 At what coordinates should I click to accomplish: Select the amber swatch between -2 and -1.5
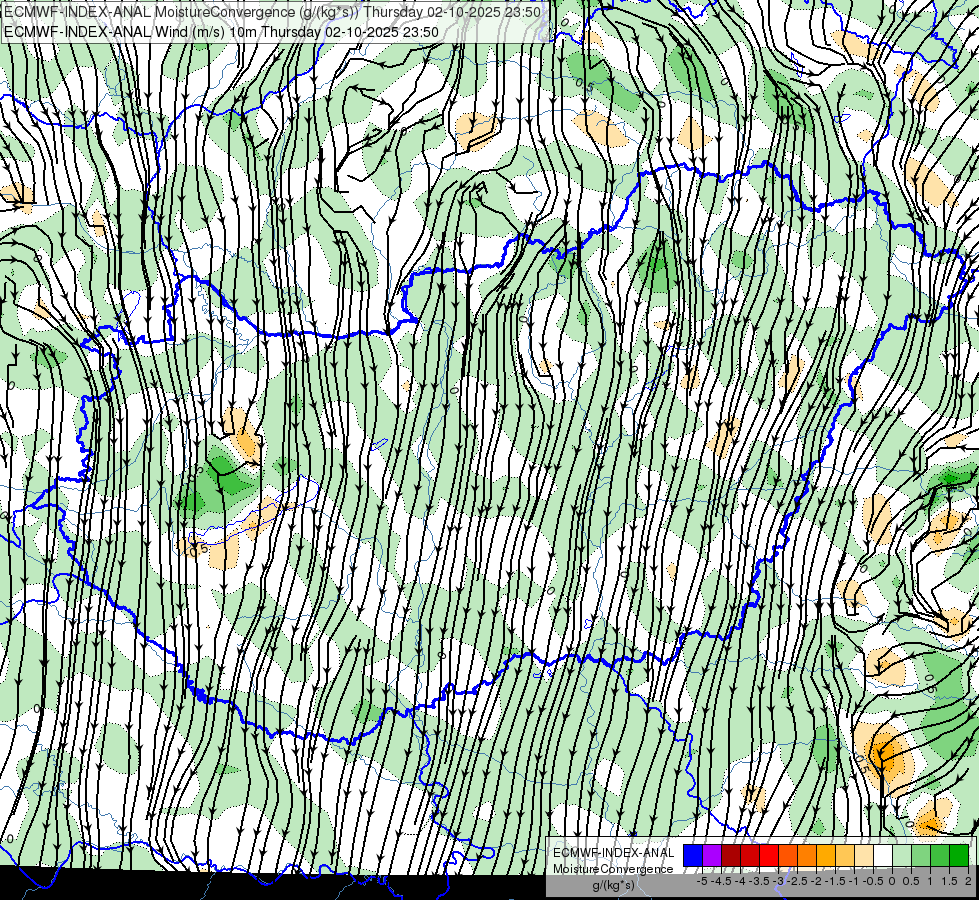point(826,856)
